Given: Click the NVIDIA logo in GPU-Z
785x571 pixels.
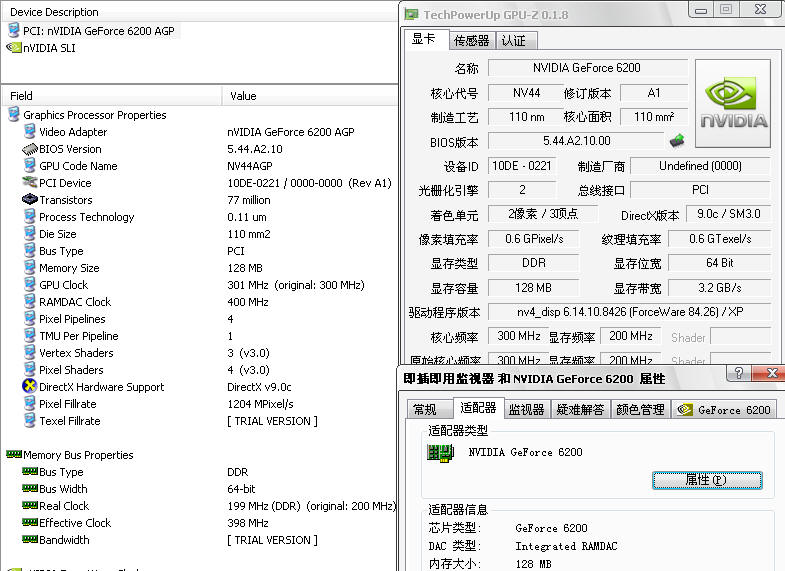Looking at the screenshot, I should pyautogui.click(x=733, y=104).
